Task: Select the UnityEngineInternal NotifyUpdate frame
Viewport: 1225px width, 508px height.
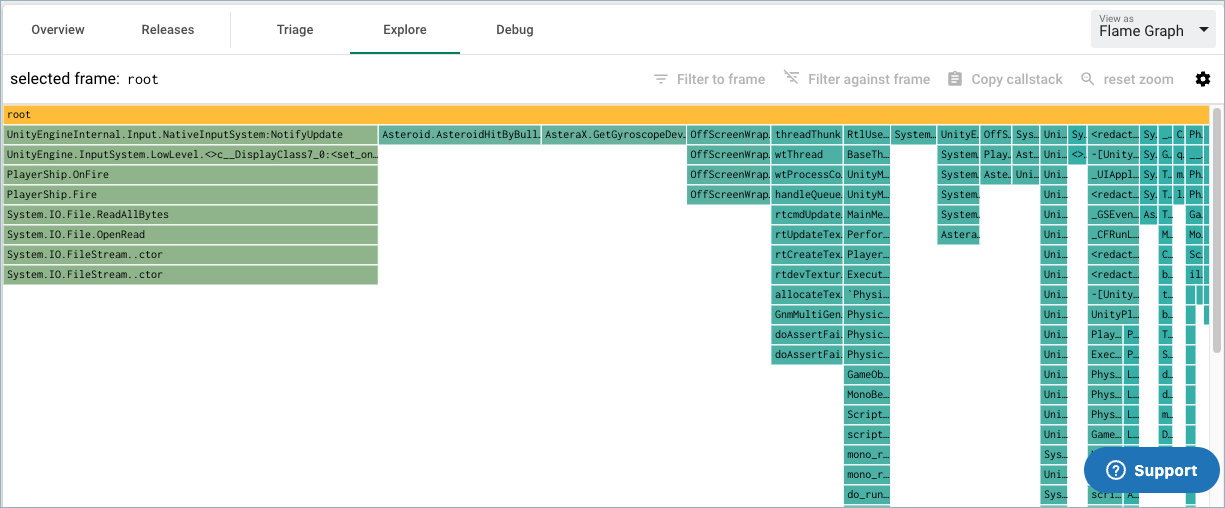Action: coord(190,135)
